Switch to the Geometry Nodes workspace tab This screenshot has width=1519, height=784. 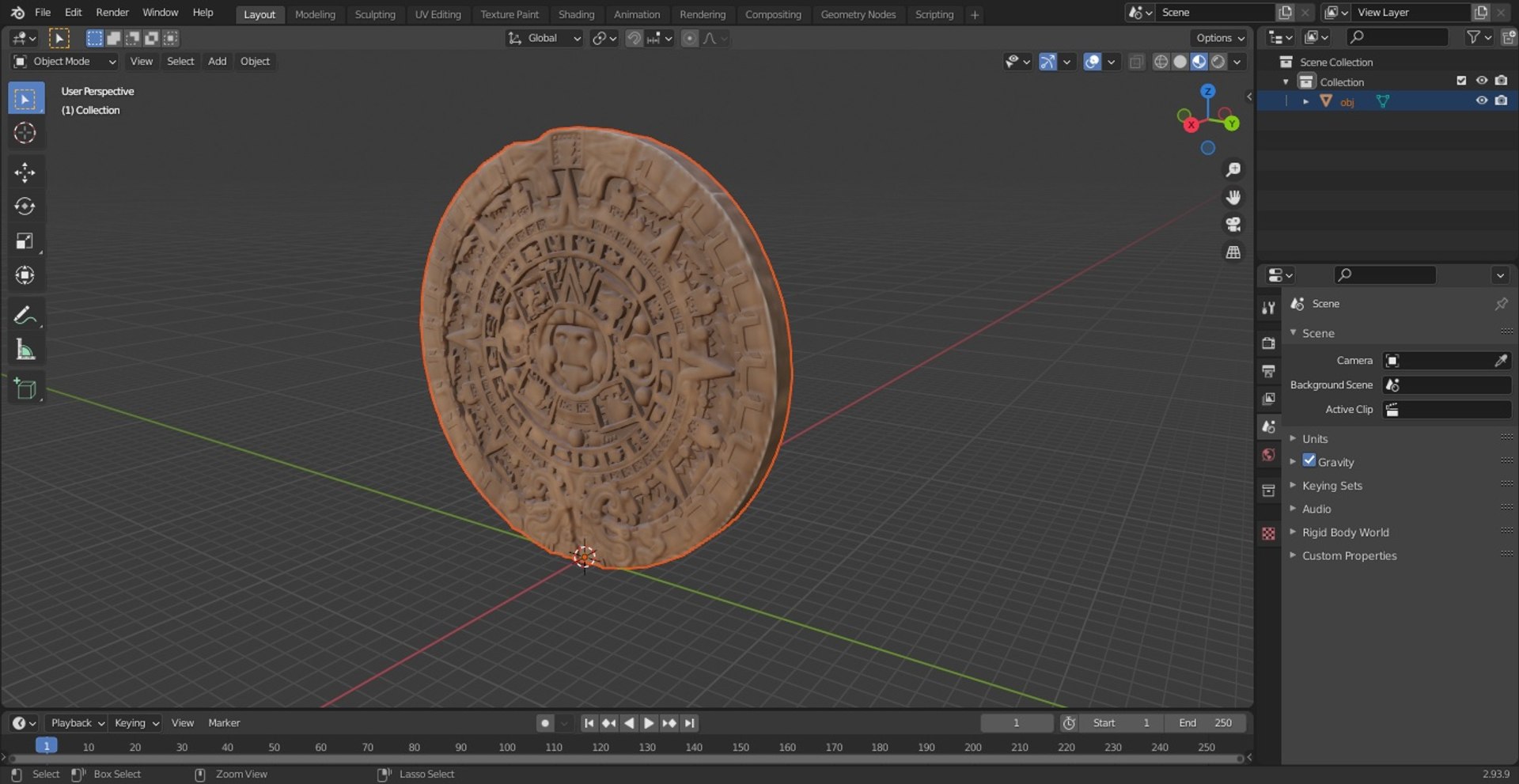pyautogui.click(x=858, y=14)
